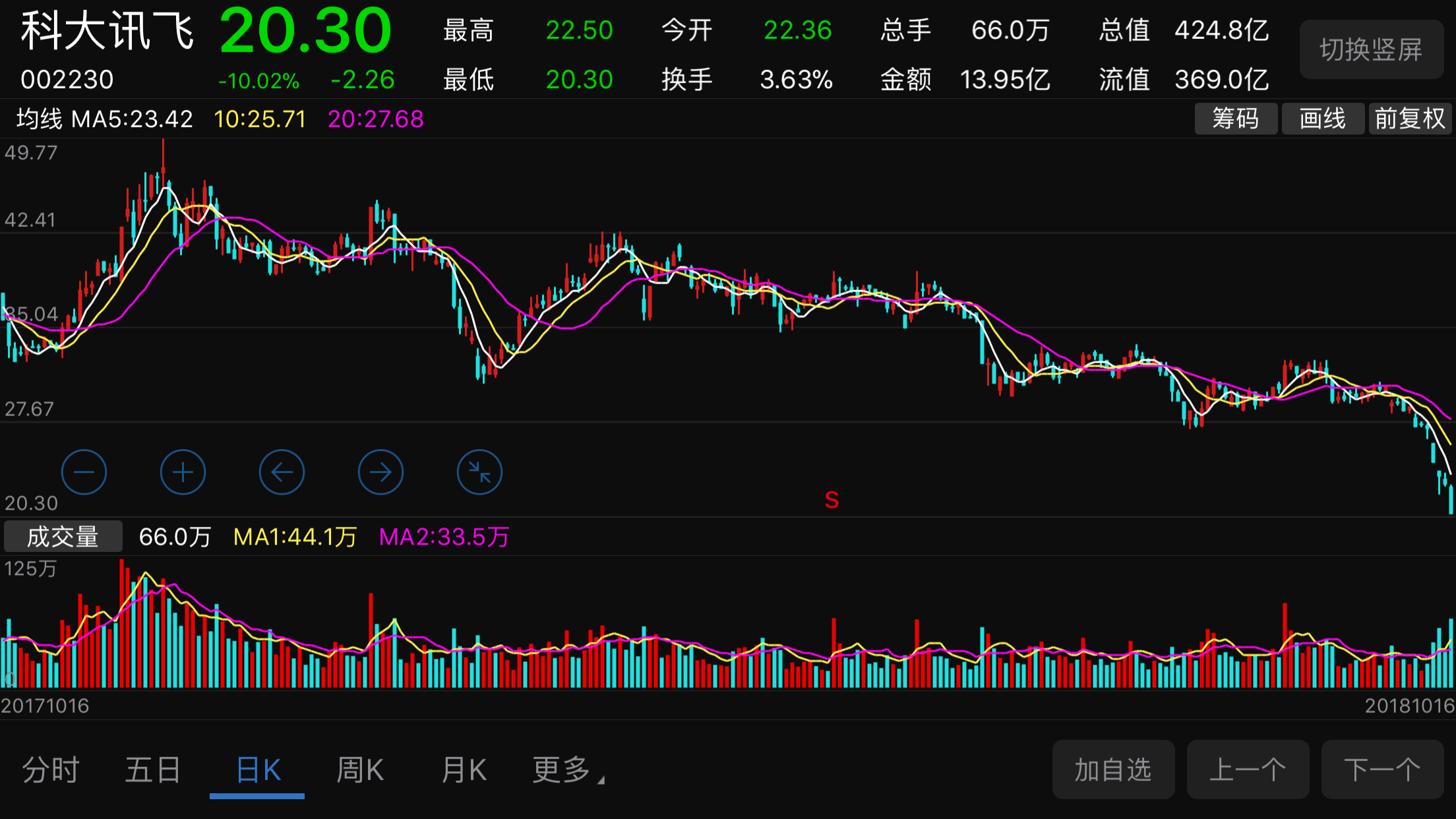Shift the chart left with the left arrow icon

point(282,472)
